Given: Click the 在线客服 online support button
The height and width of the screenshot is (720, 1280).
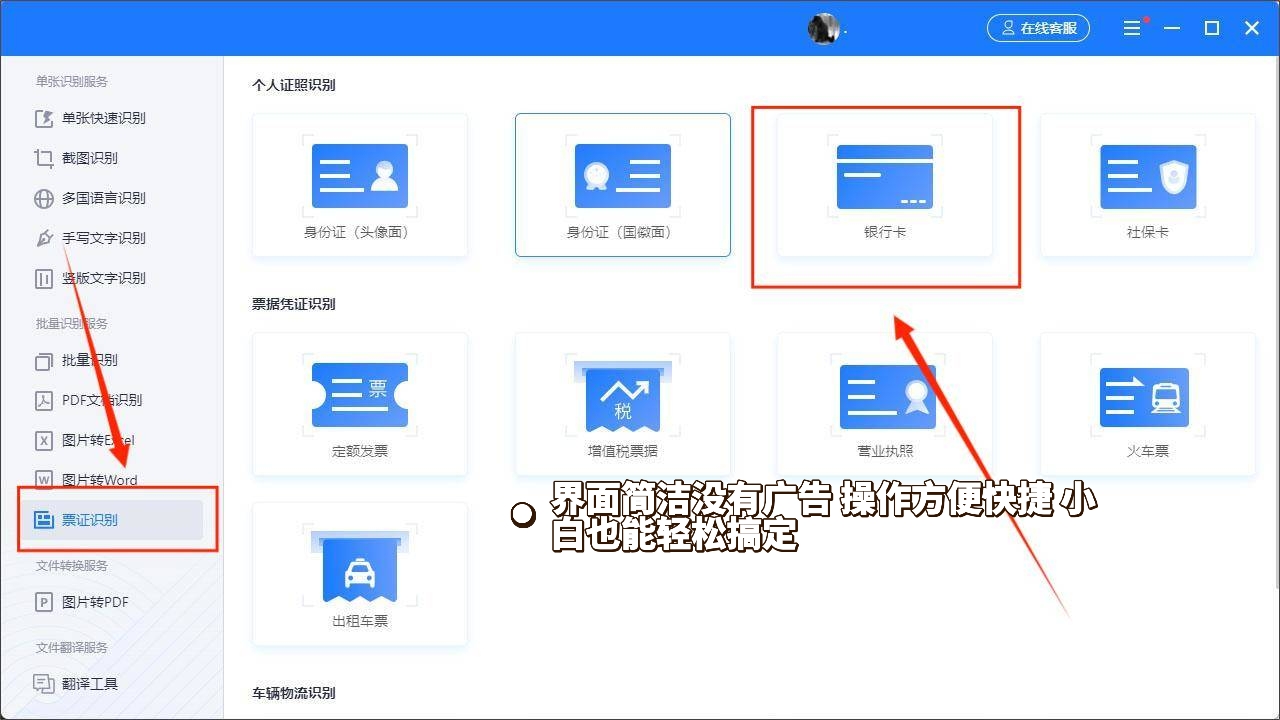Looking at the screenshot, I should pyautogui.click(x=1038, y=28).
